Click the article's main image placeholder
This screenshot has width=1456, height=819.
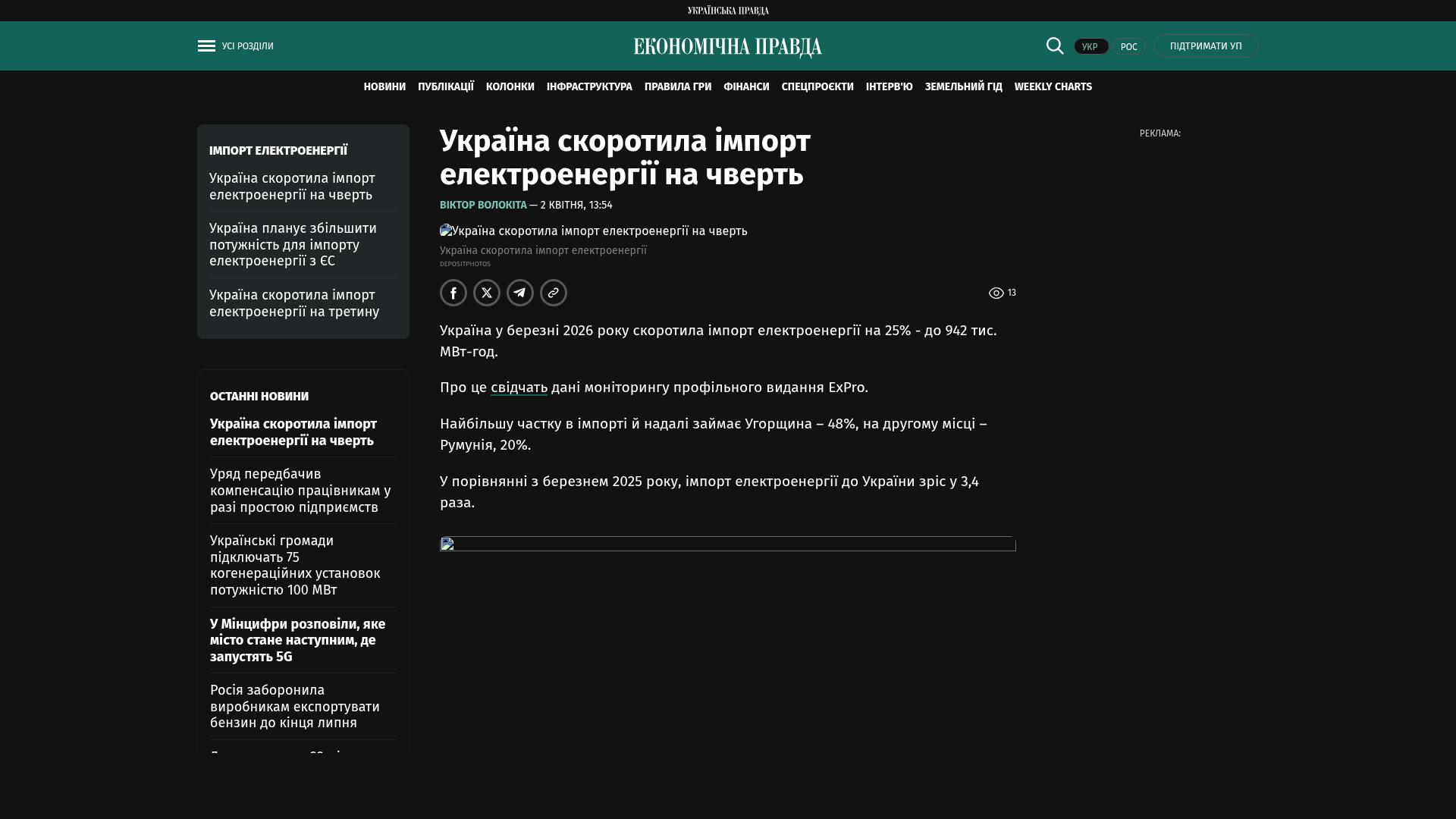(x=594, y=231)
